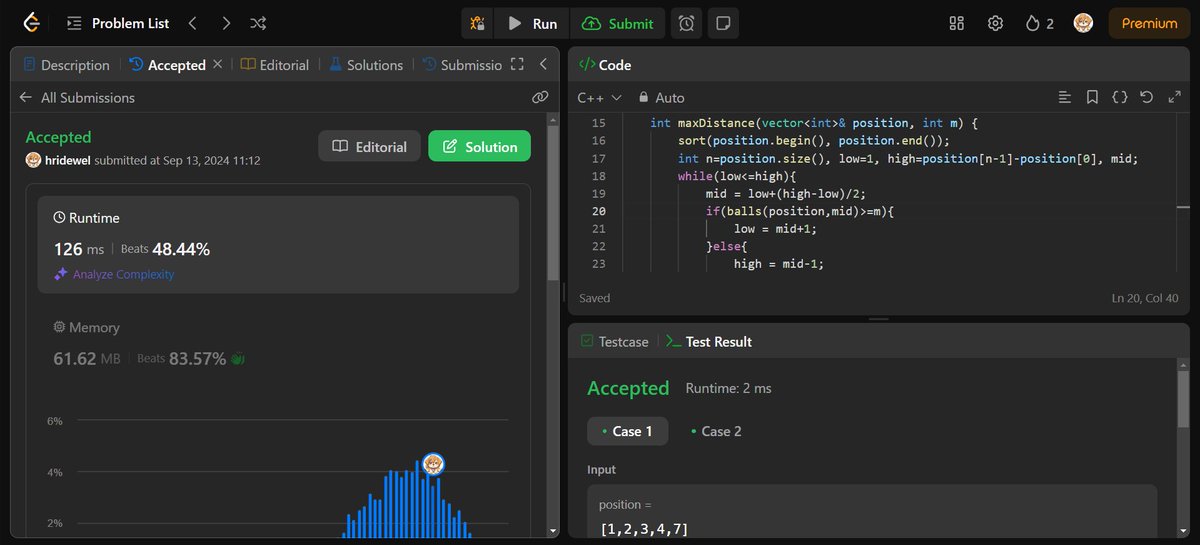Image resolution: width=1200 pixels, height=545 pixels.
Task: Go back to All Submissions
Action: tap(77, 98)
